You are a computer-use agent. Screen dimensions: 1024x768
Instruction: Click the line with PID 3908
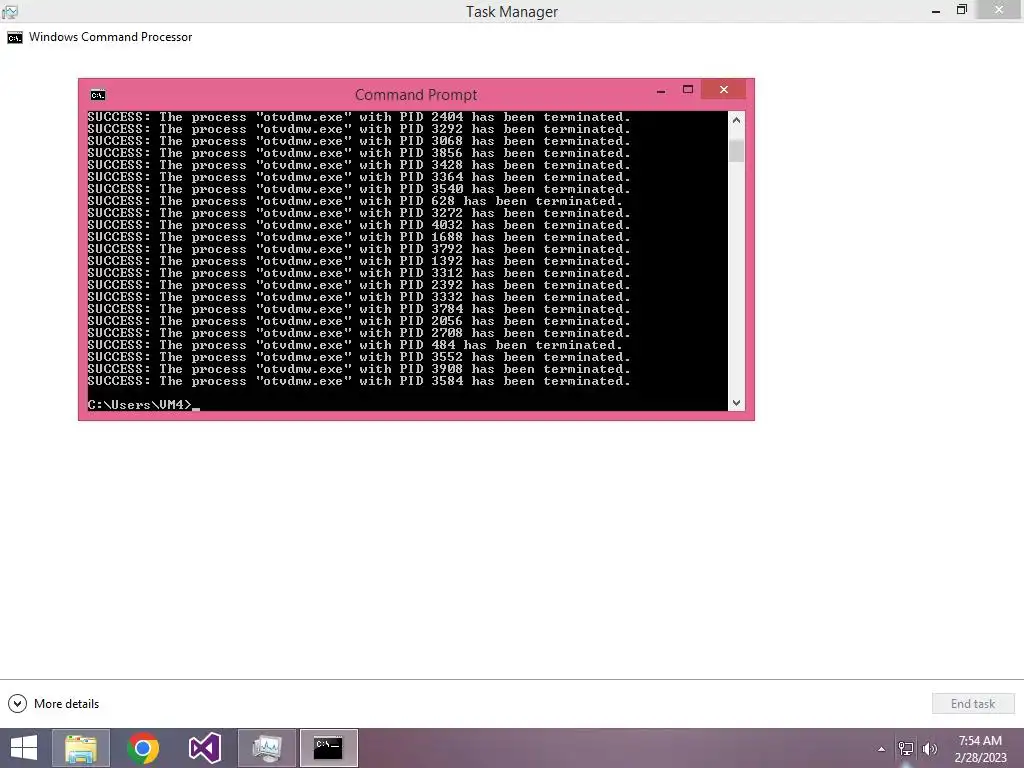click(359, 369)
